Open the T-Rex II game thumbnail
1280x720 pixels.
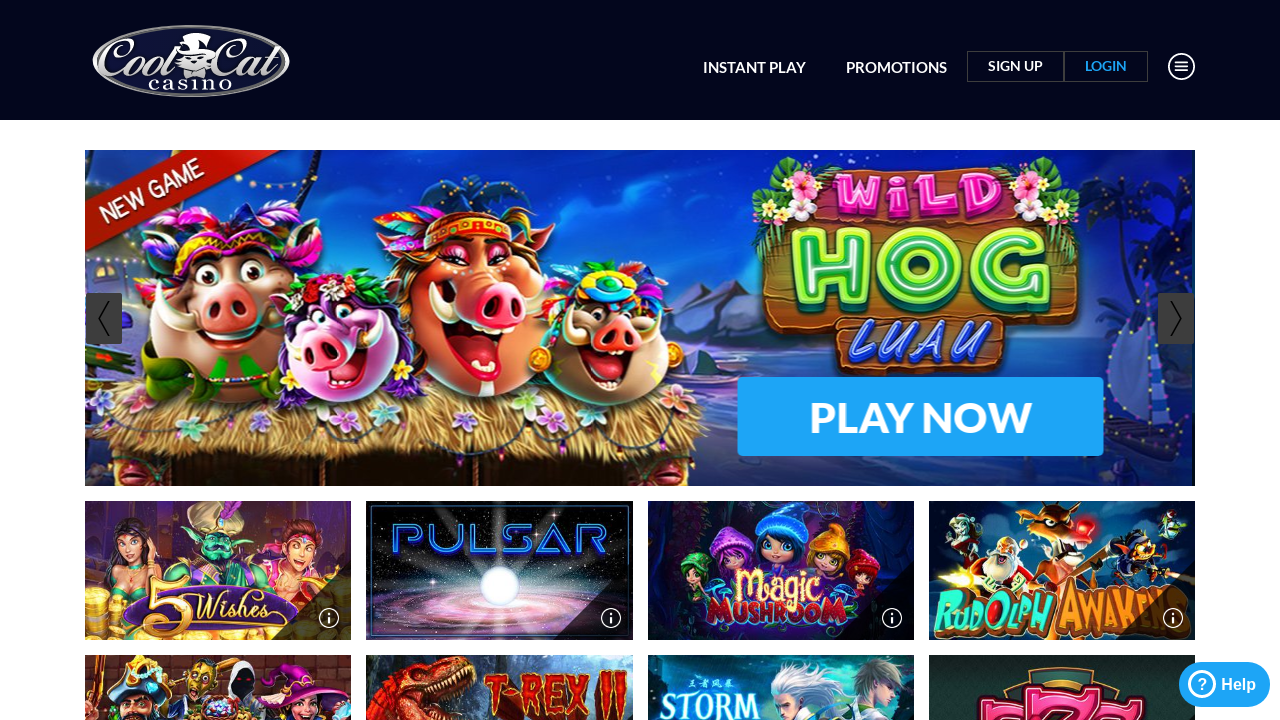tap(499, 688)
